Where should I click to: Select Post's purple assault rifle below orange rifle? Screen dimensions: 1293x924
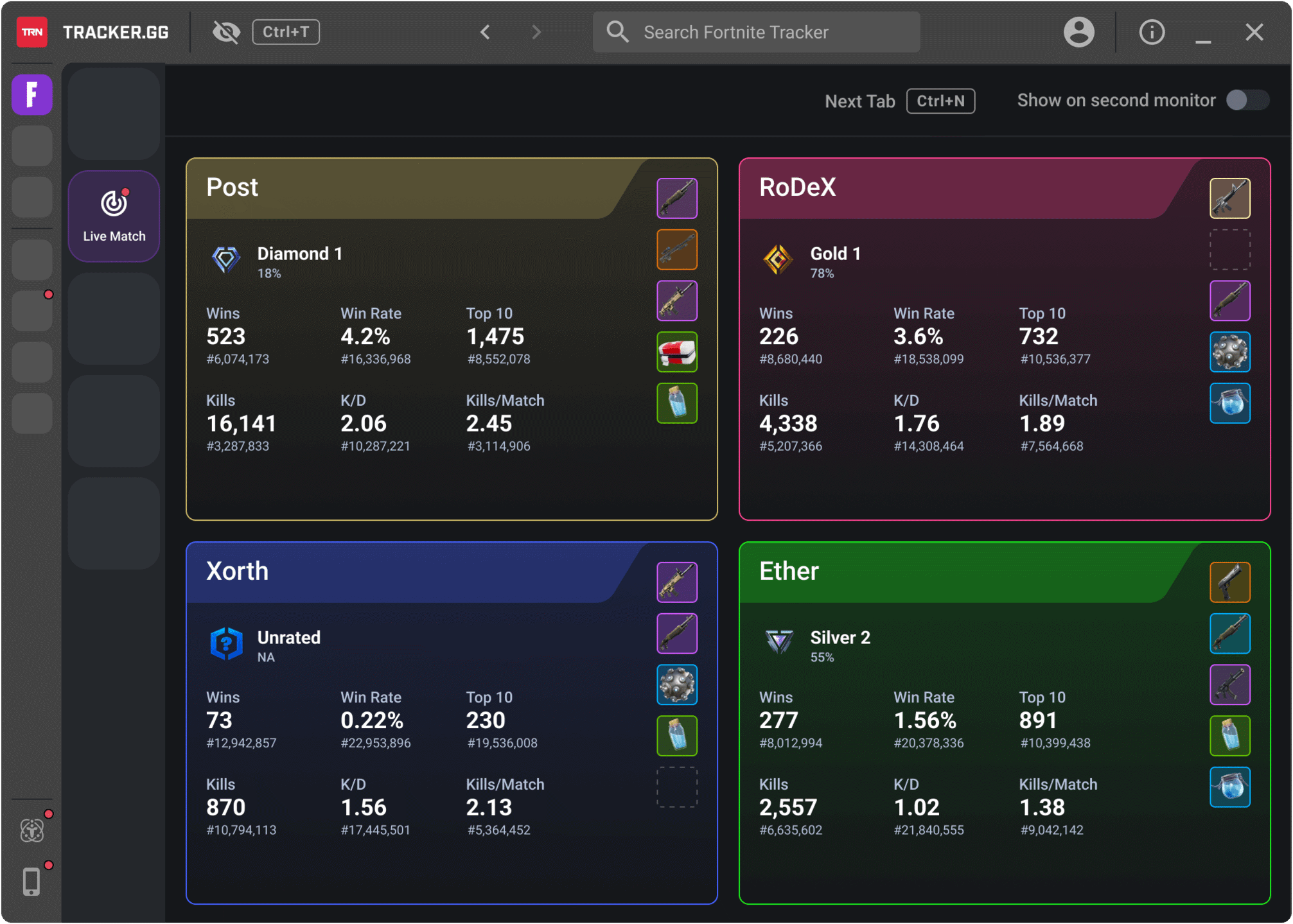point(677,301)
